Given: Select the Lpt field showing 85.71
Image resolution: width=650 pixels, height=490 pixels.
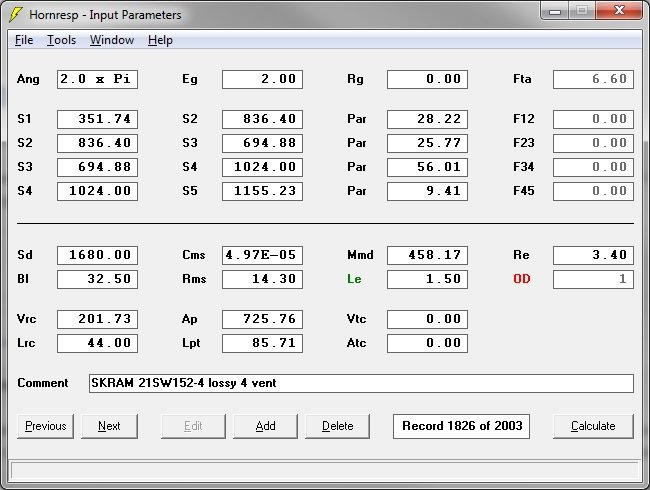Looking at the screenshot, I should click(262, 343).
